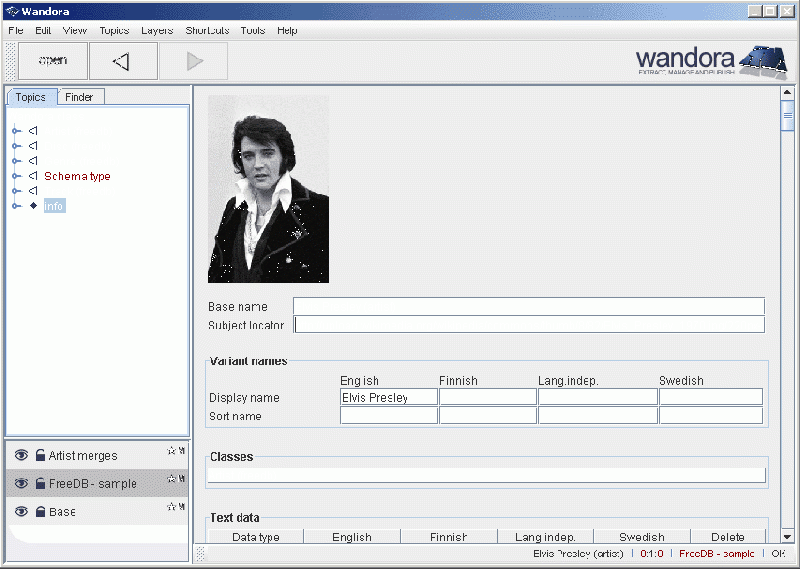Open the Layers menu
The image size is (800, 569).
coord(157,30)
